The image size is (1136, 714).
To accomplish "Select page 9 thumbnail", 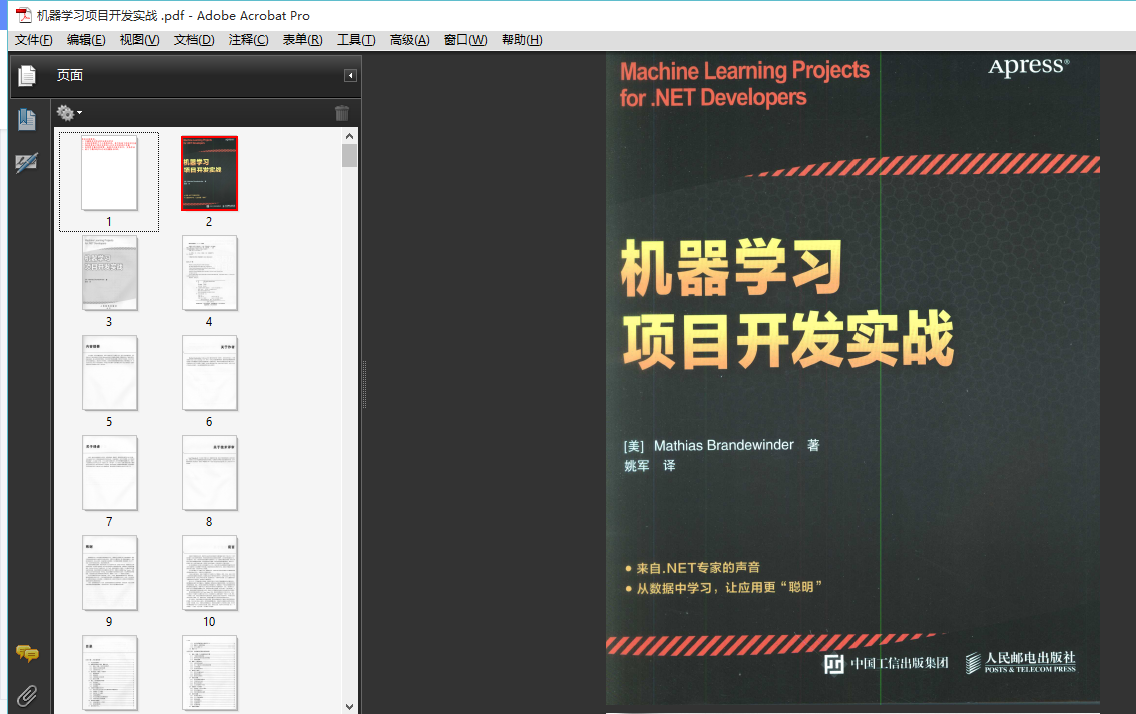I will coord(109,573).
